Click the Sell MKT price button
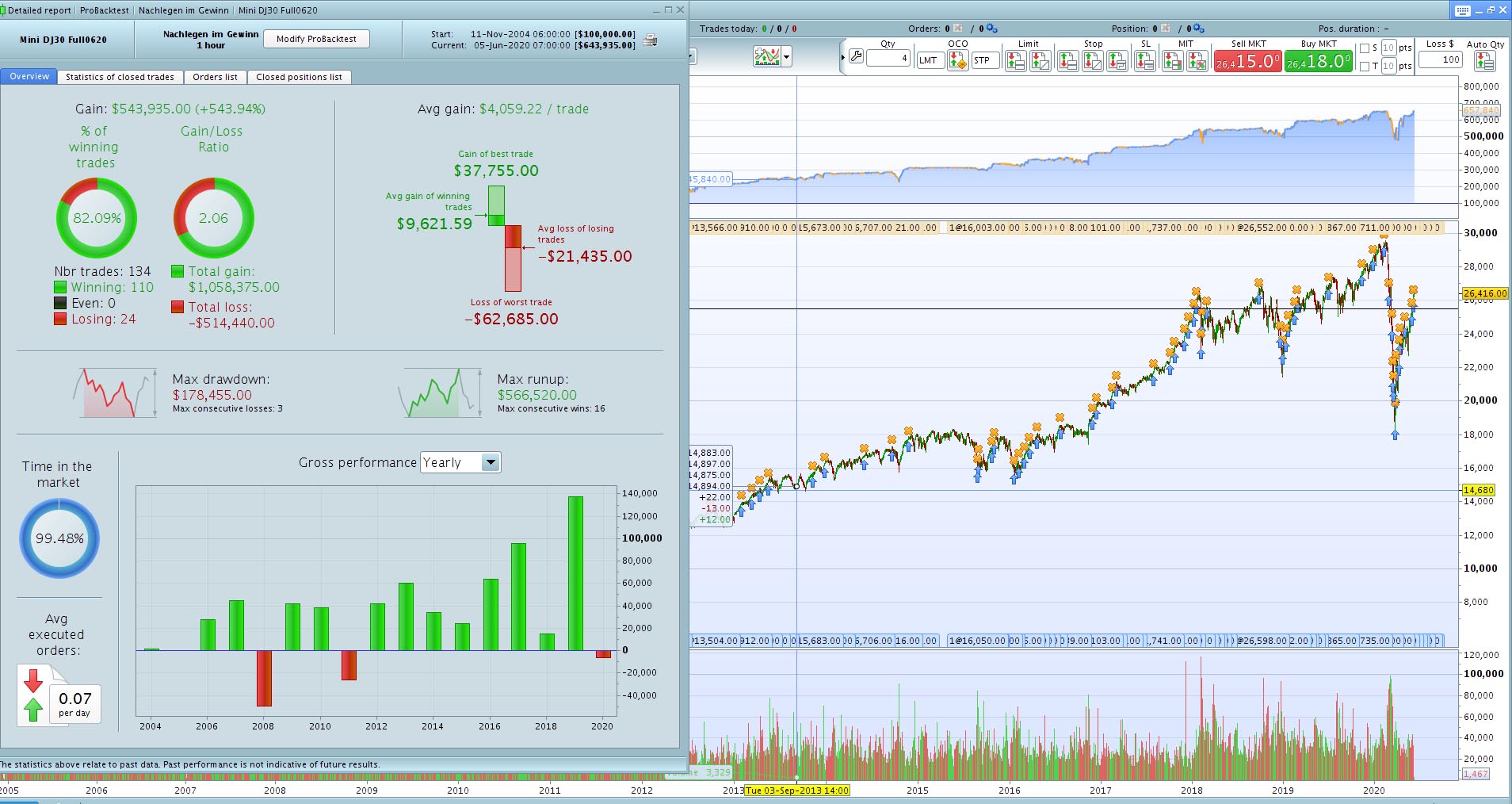The image size is (1512, 804). coord(1247,61)
